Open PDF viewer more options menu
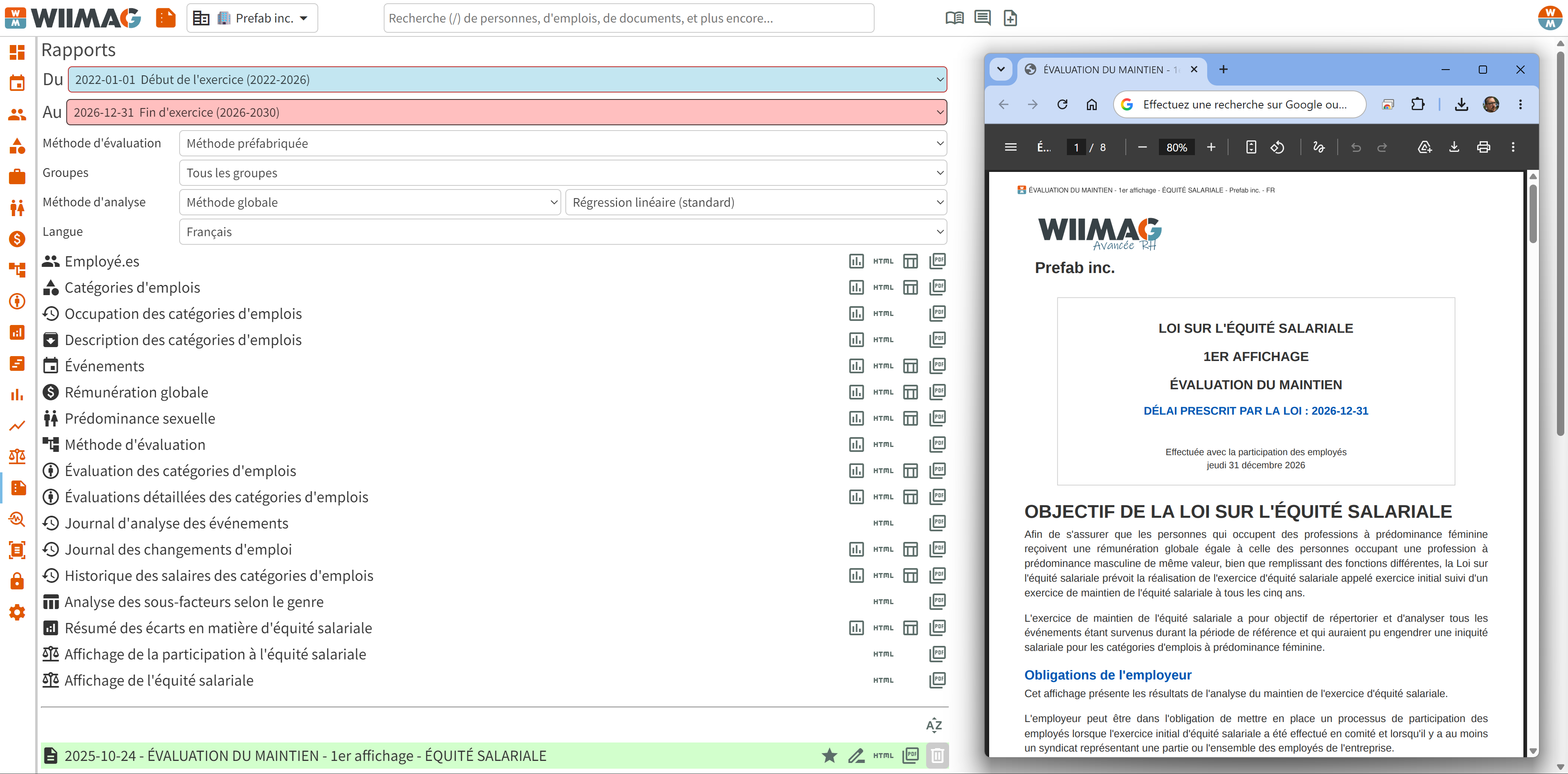 (1513, 147)
